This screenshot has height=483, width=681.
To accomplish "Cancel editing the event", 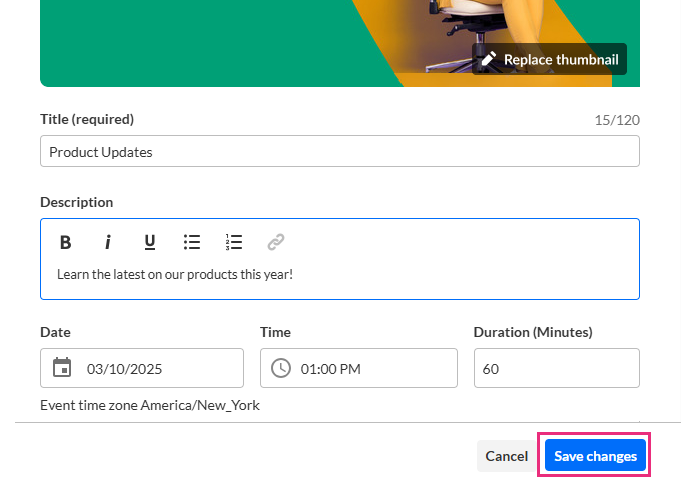I will click(x=506, y=456).
